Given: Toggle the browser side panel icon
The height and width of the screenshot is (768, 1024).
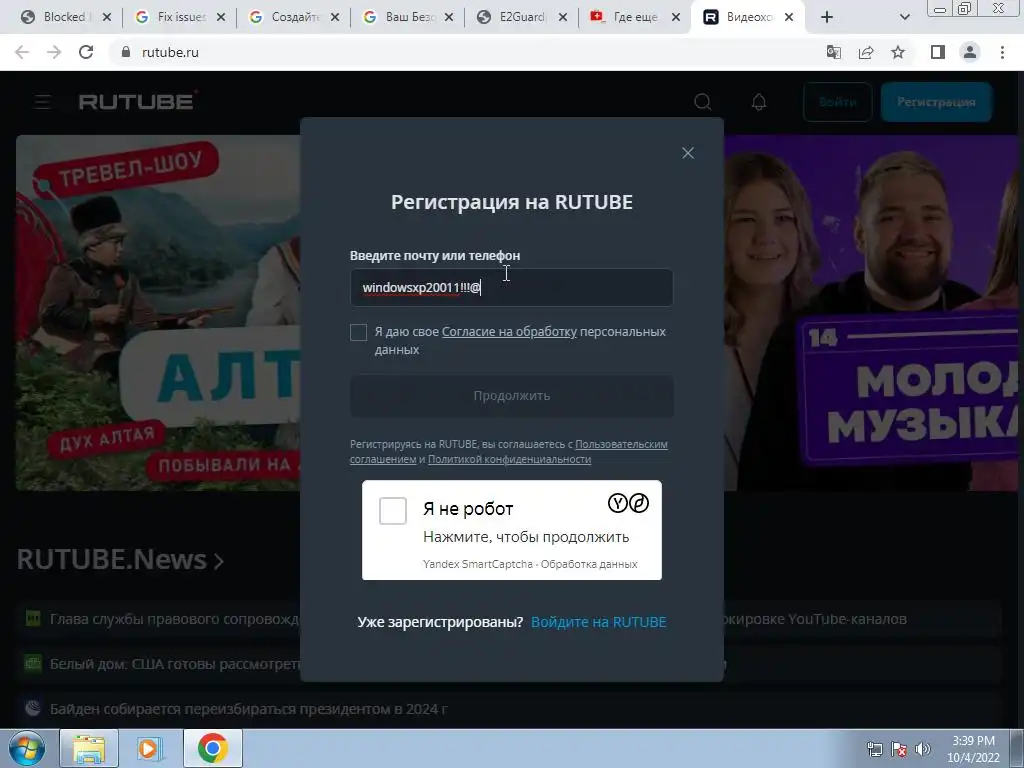Looking at the screenshot, I should click(938, 52).
